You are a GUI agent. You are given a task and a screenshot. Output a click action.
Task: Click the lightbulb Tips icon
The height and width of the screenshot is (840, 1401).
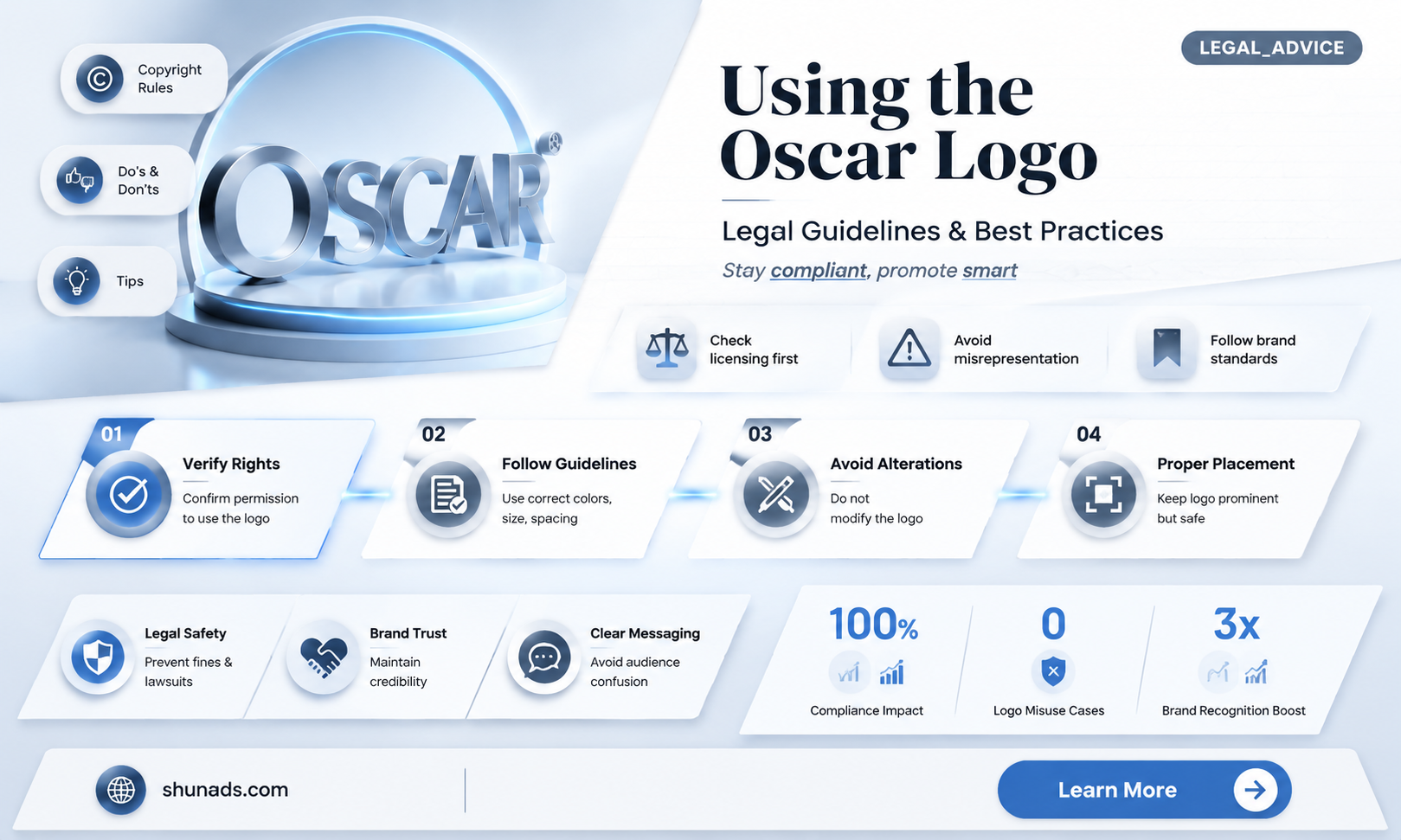[77, 281]
